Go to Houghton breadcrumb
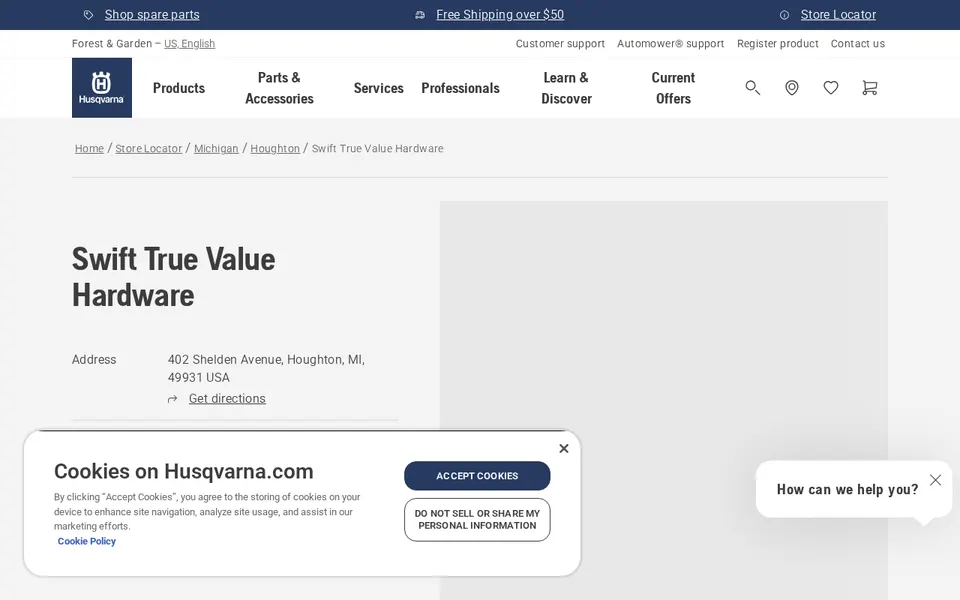The width and height of the screenshot is (960, 600). click(275, 148)
